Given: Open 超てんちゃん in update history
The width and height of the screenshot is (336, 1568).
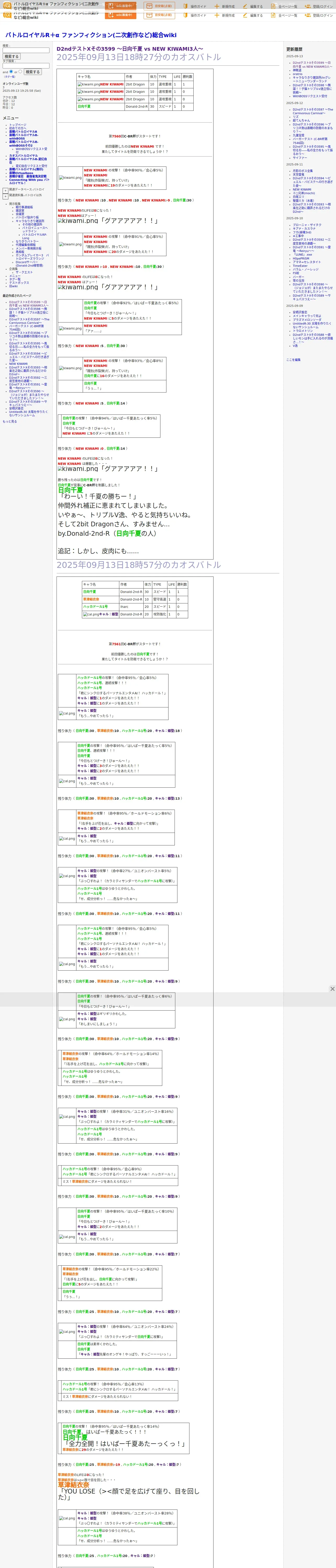Looking at the screenshot, I should [301, 120].
